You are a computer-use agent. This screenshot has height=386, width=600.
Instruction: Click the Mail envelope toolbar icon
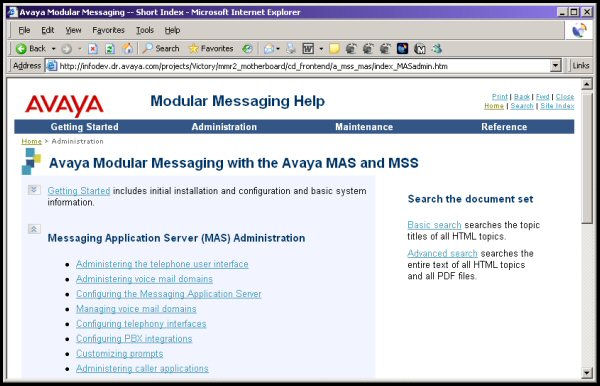pos(269,49)
